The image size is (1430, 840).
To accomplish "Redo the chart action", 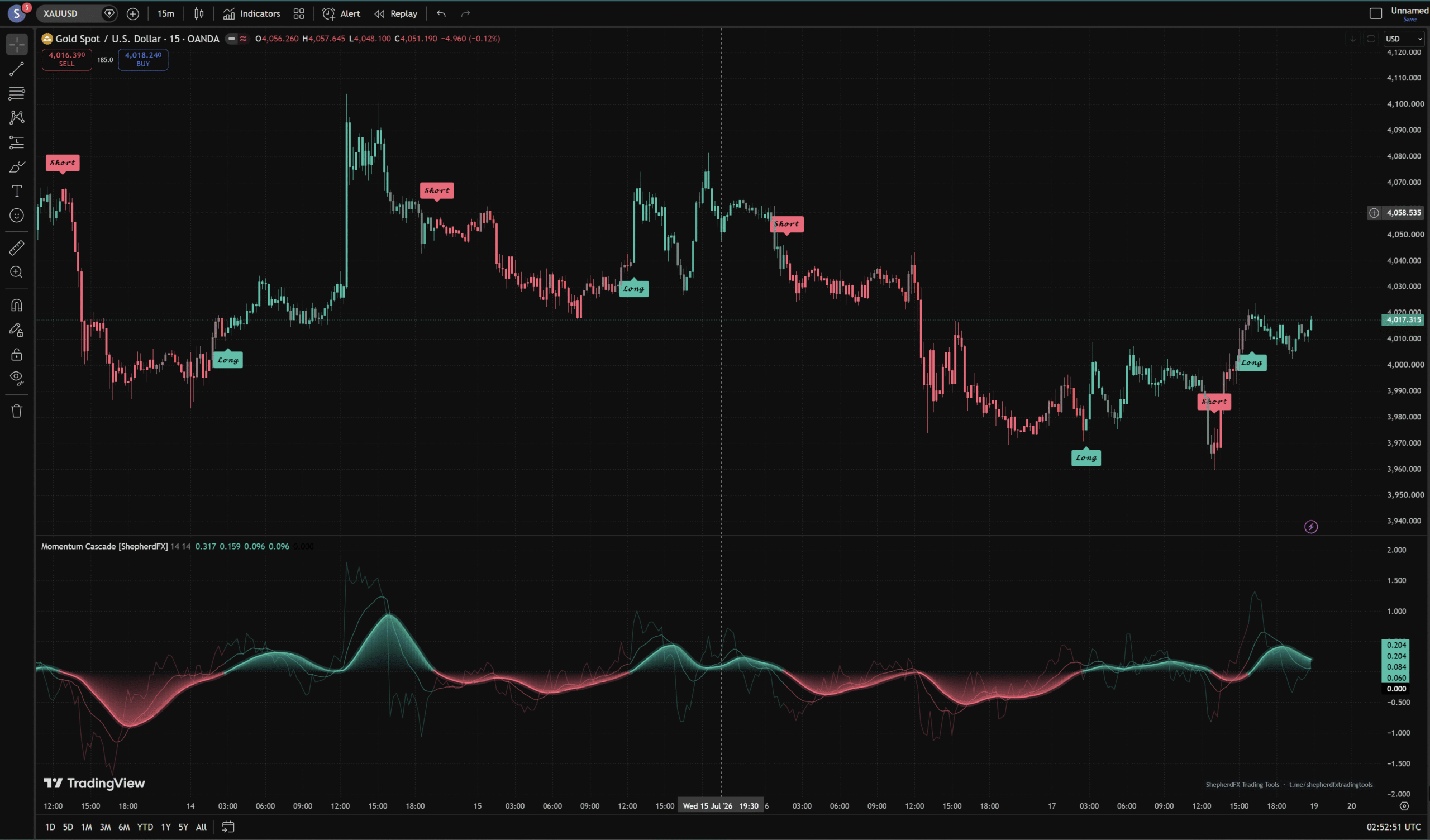I will click(465, 13).
